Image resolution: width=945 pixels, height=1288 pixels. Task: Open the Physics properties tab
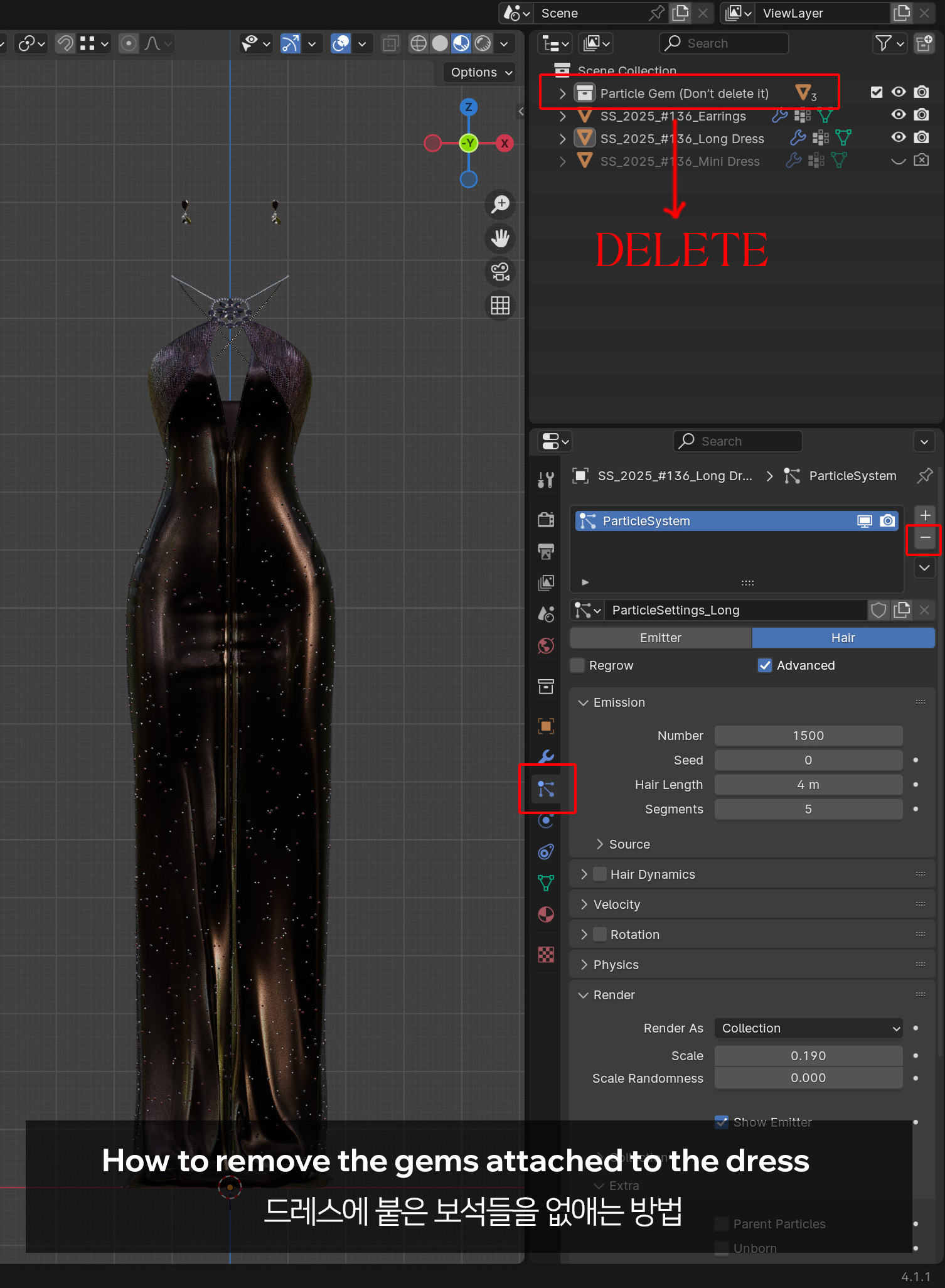click(x=546, y=820)
